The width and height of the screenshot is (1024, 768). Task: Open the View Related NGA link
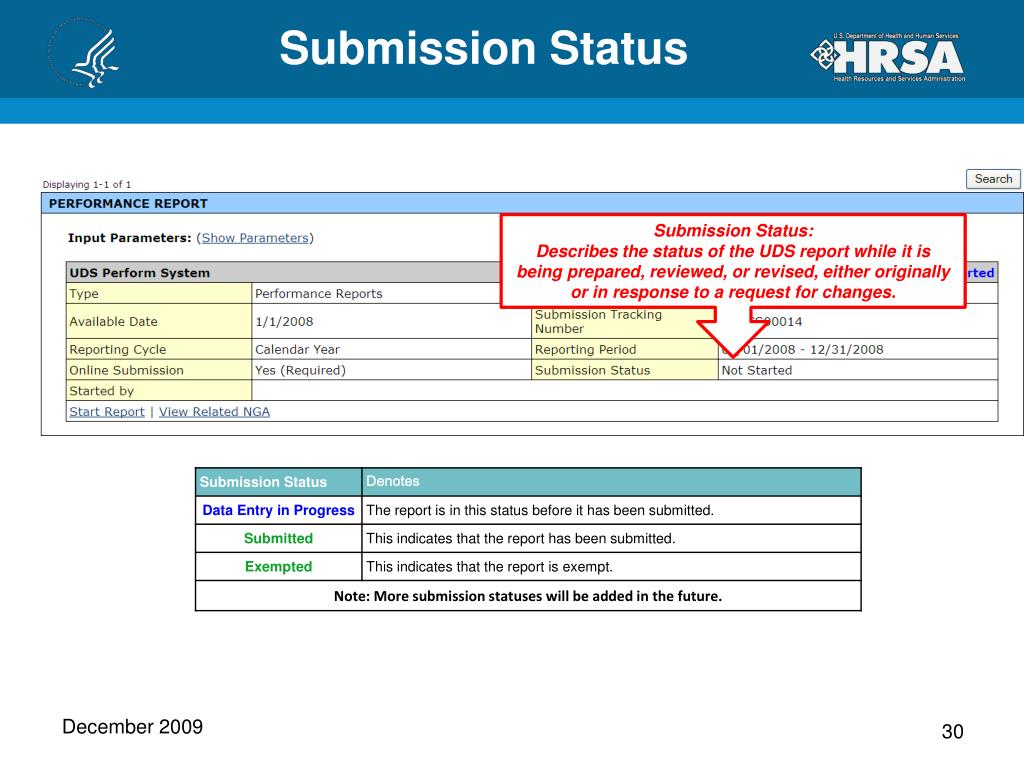214,411
